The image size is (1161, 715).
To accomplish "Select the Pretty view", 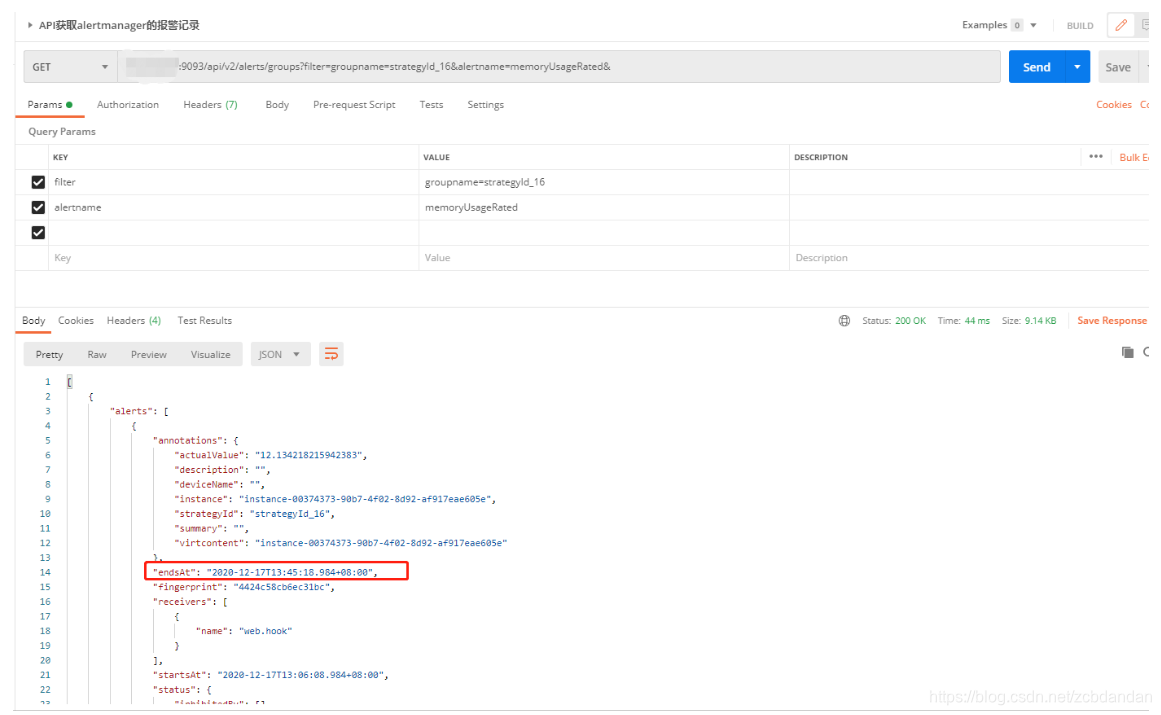I will point(49,355).
